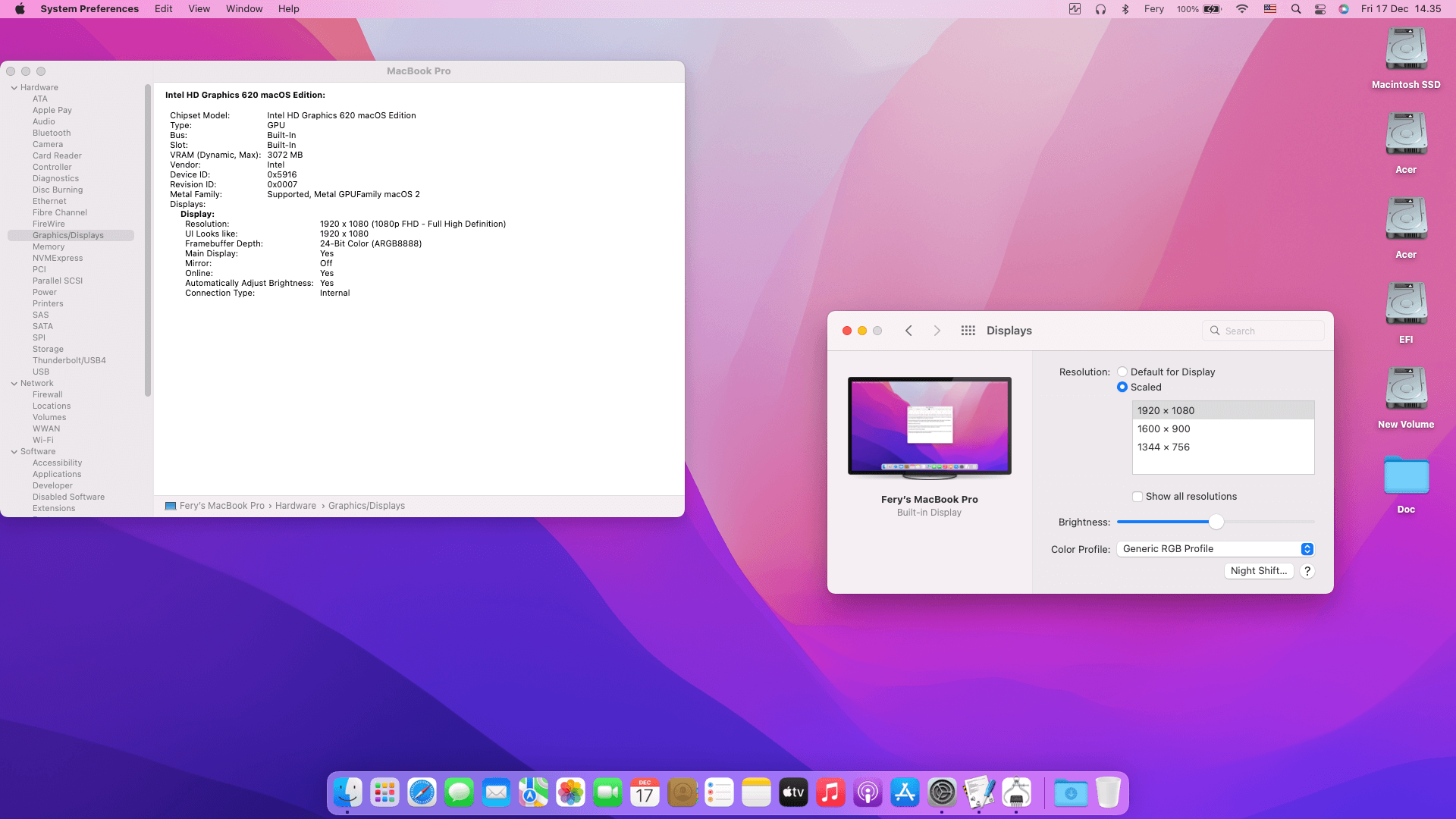1456x819 pixels.
Task: Select the Default for Display radio button
Action: click(x=1122, y=372)
